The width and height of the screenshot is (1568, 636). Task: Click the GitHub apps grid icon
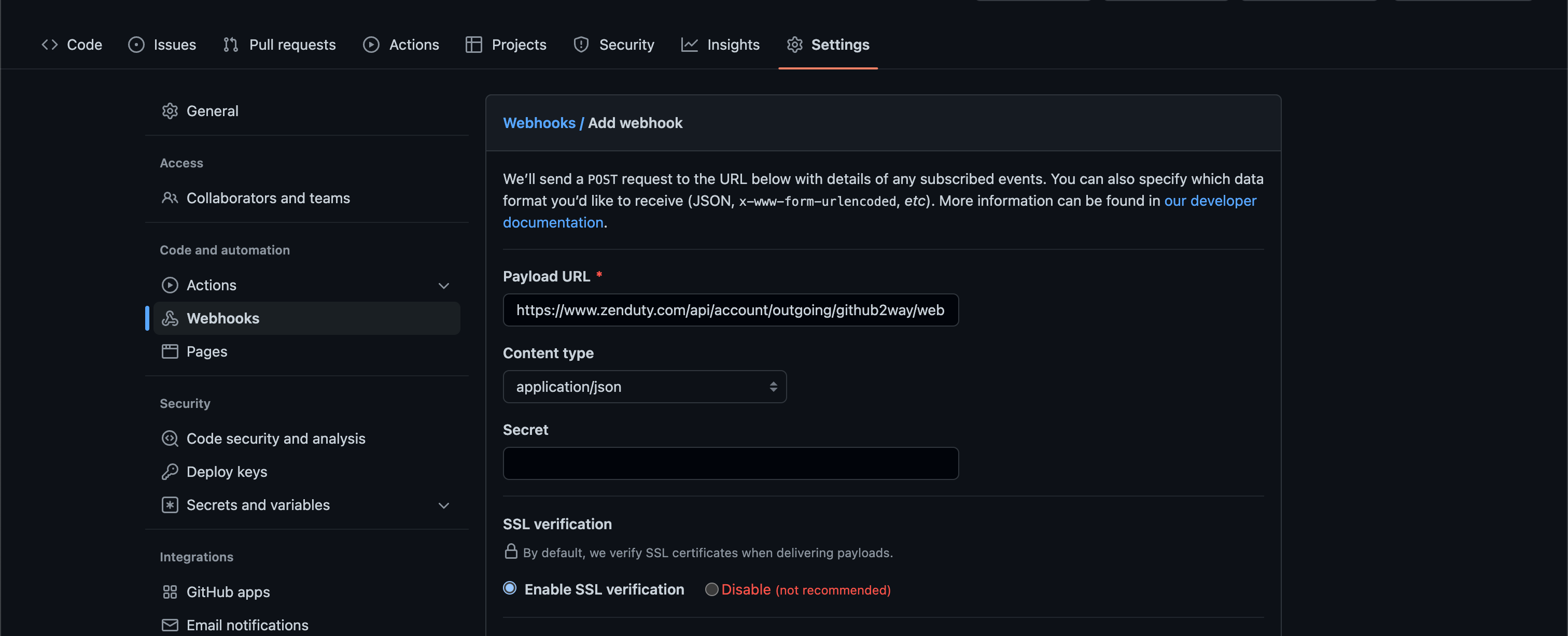tap(170, 591)
